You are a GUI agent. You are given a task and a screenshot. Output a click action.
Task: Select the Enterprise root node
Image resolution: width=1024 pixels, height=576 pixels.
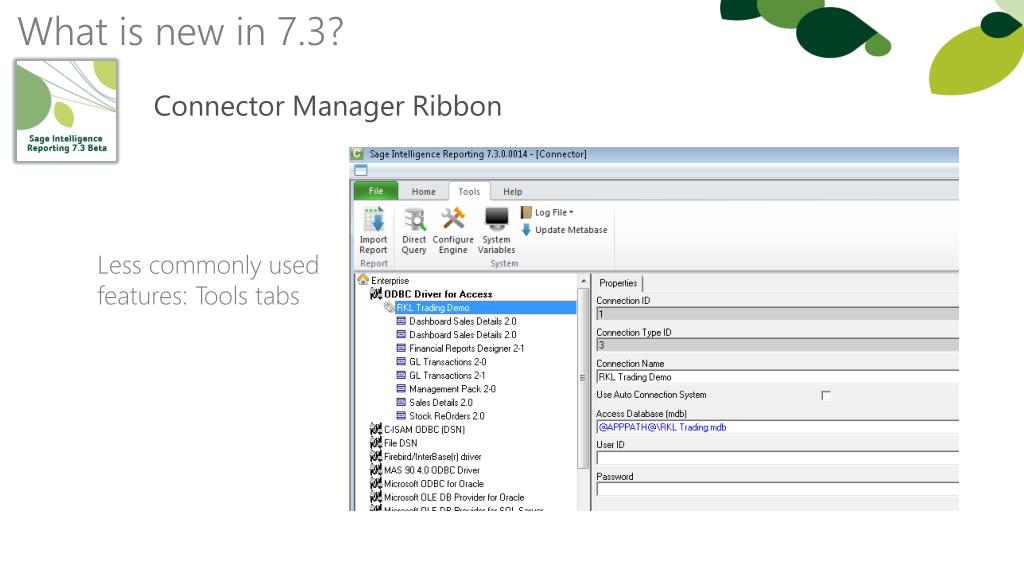[x=390, y=280]
